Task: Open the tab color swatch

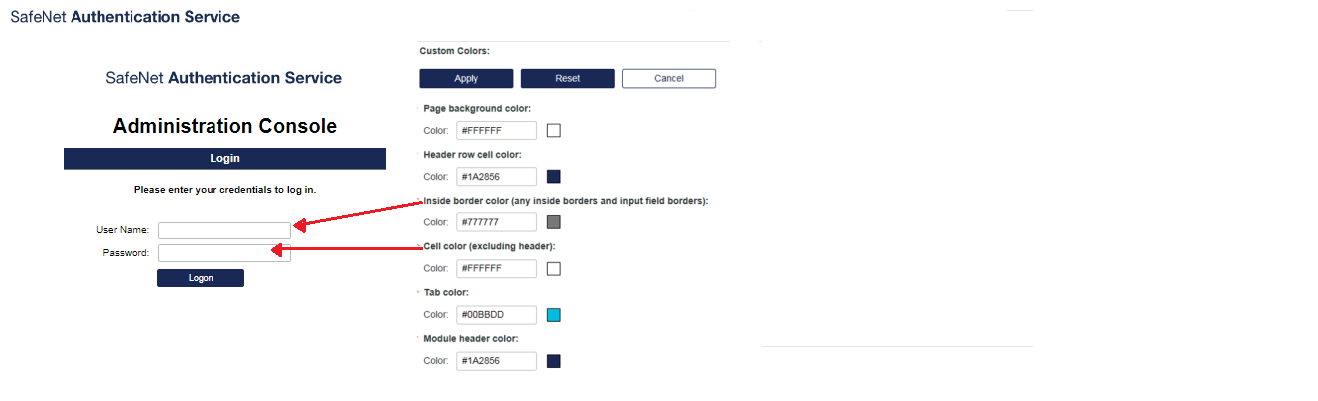Action: [x=554, y=315]
